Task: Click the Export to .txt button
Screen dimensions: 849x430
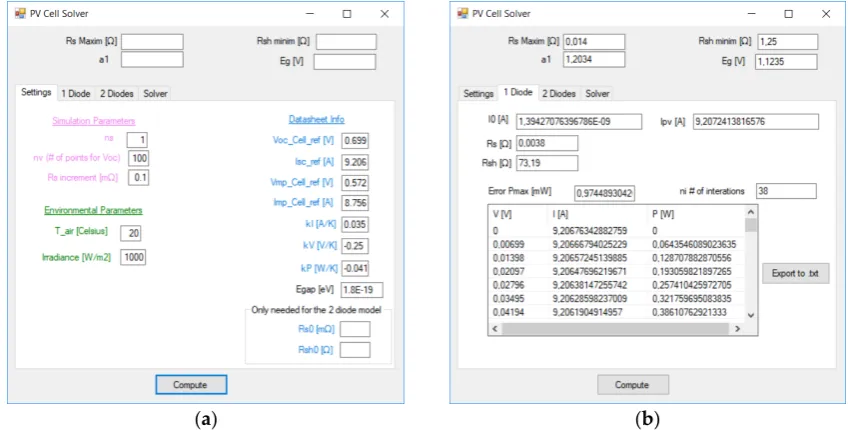Action: tap(795, 273)
